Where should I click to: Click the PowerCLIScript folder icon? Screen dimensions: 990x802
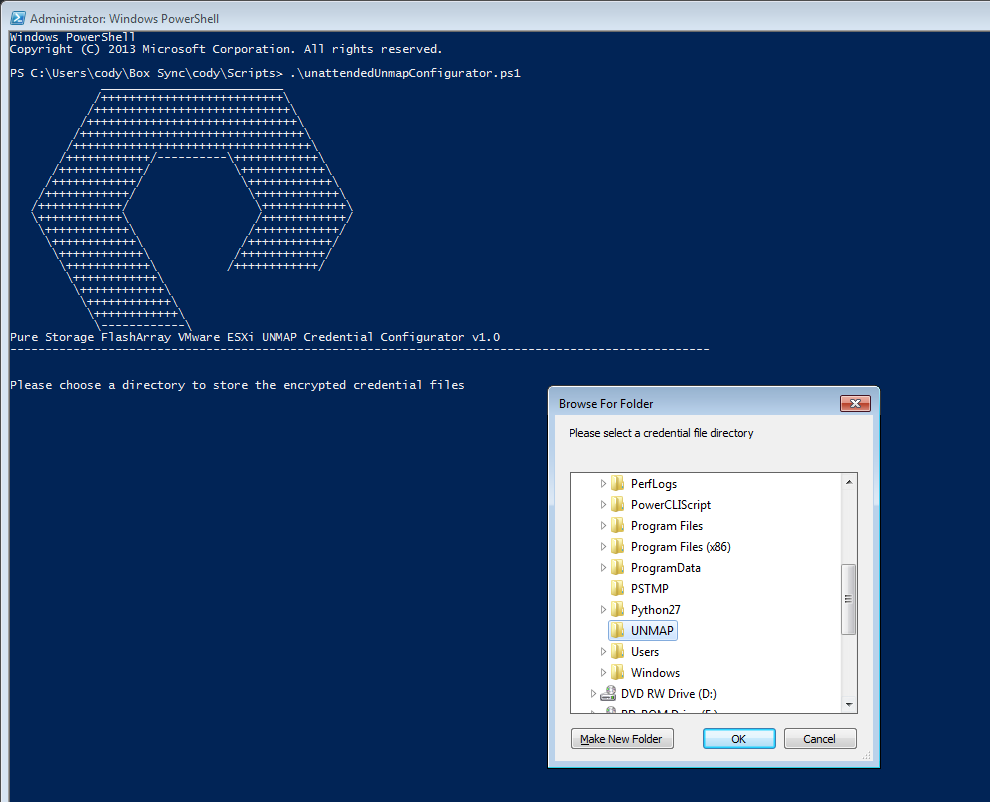[x=617, y=504]
